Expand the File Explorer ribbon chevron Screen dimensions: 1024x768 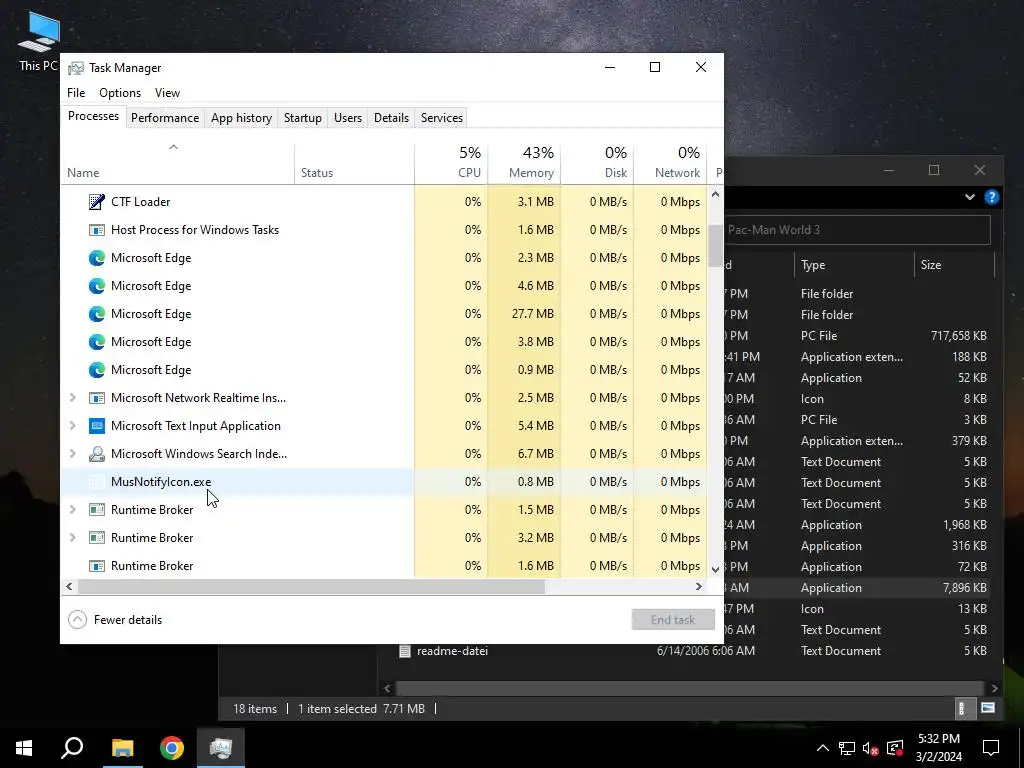coord(970,197)
